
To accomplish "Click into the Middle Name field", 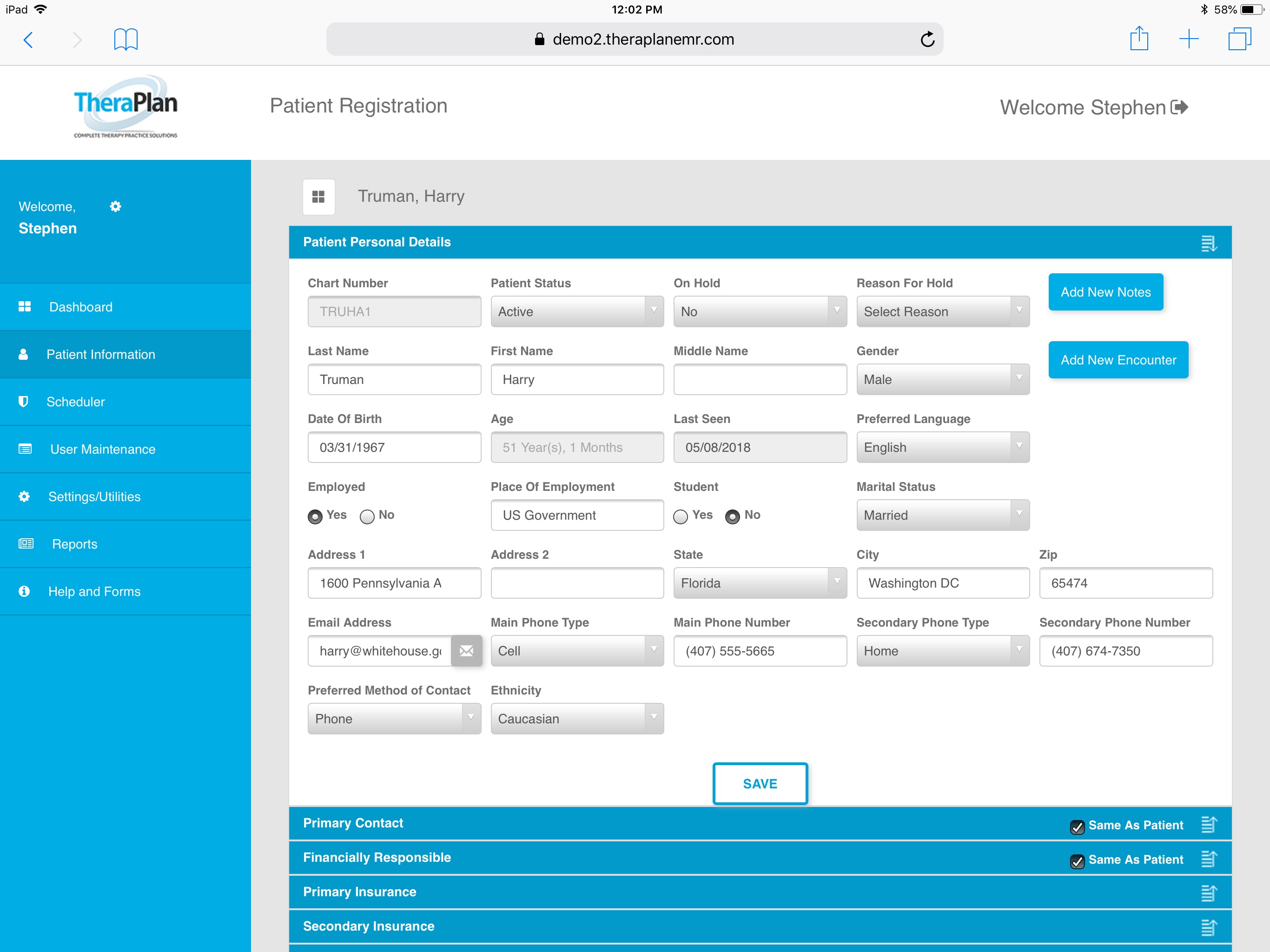I will point(760,379).
